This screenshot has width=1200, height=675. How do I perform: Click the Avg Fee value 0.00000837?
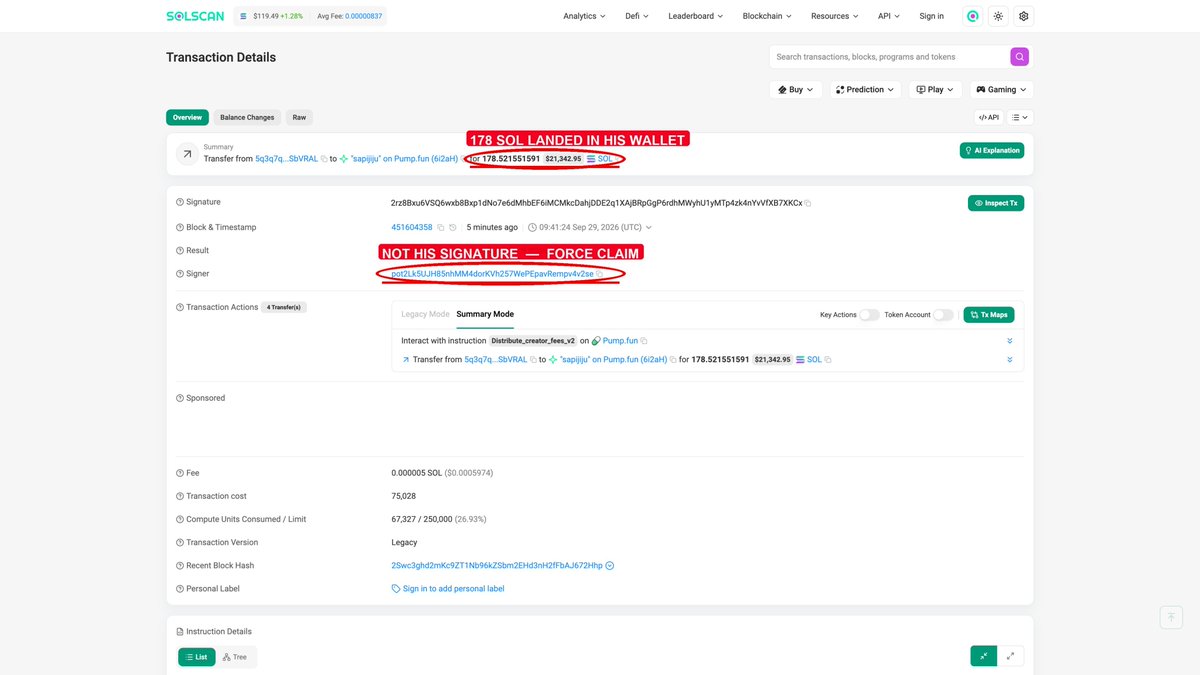[x=364, y=16]
